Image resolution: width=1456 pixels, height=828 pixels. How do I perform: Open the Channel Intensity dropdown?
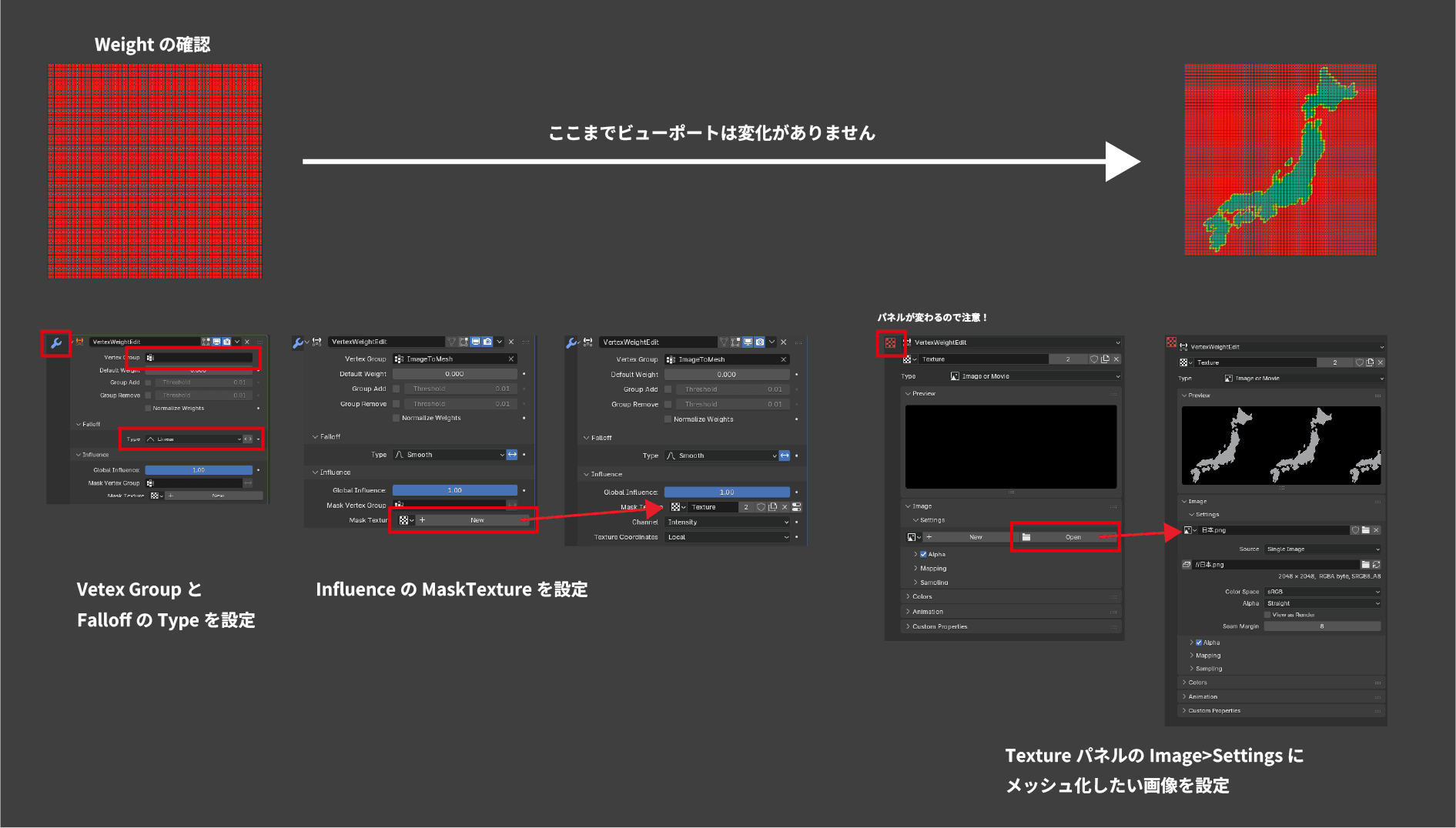728,523
